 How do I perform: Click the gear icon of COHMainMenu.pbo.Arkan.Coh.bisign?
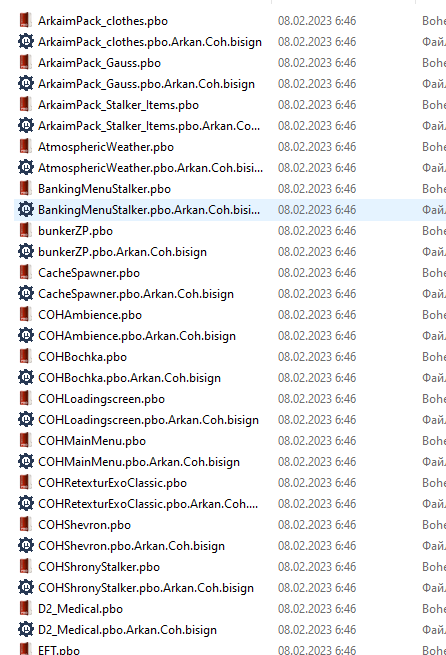(25, 461)
